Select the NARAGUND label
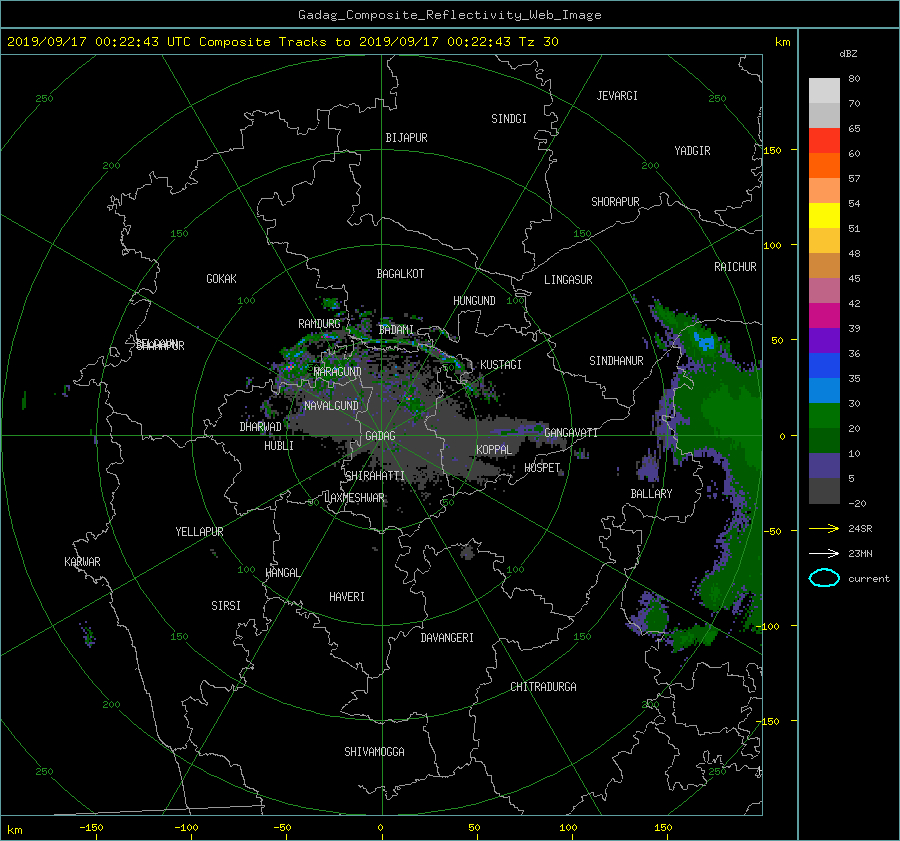 click(338, 371)
